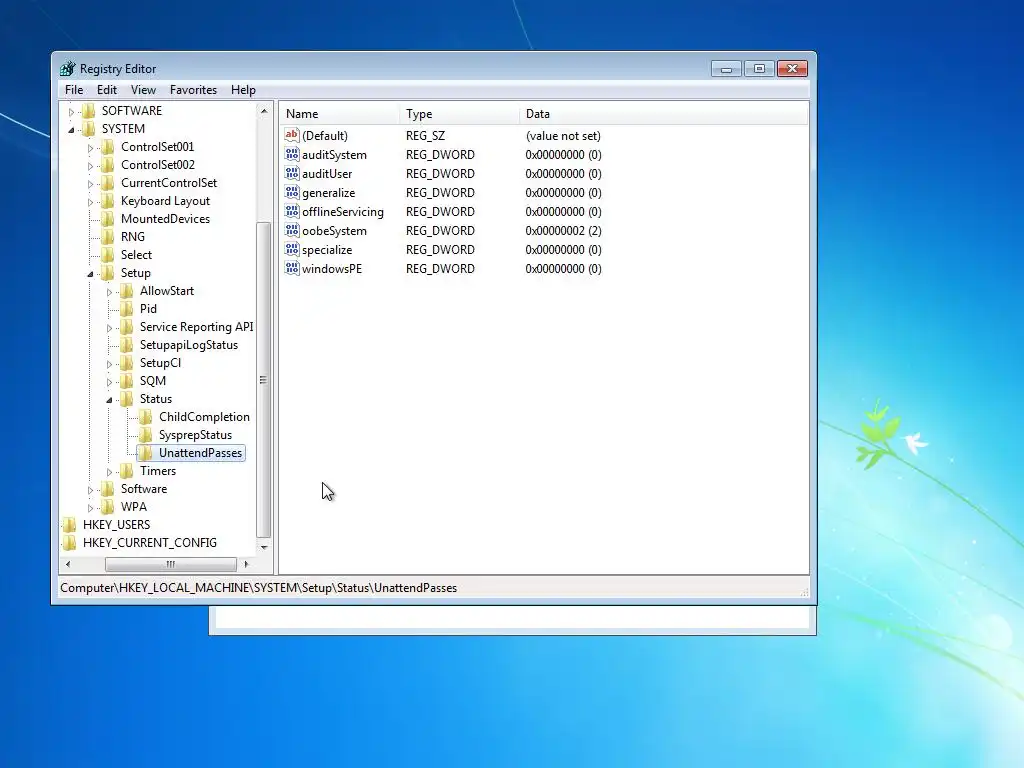Image resolution: width=1024 pixels, height=768 pixels.
Task: Click the DWORD icon of auditSystem
Action: point(291,155)
